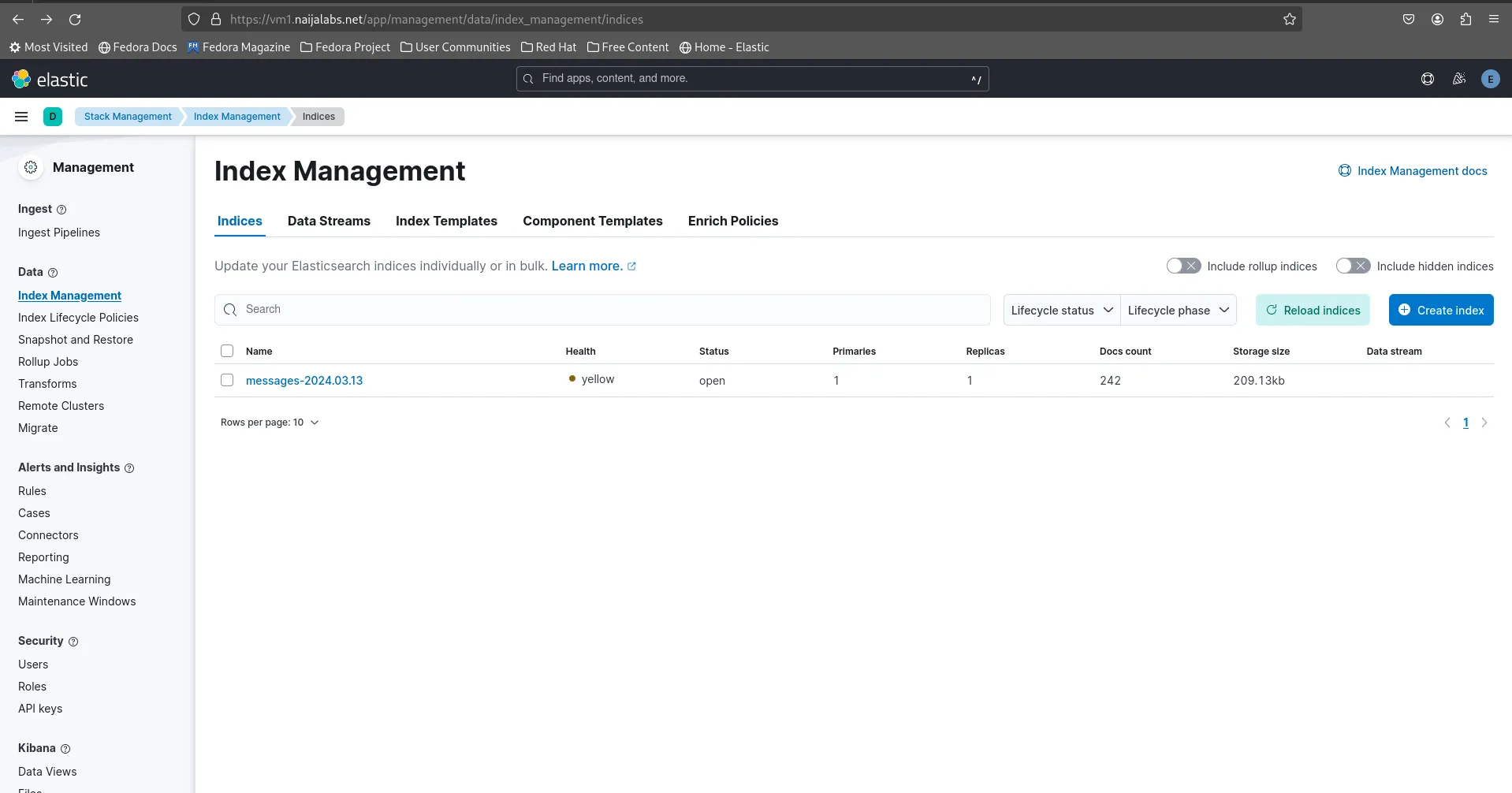Open the Elastic help menu icon
This screenshot has width=1512, height=793.
[1428, 79]
